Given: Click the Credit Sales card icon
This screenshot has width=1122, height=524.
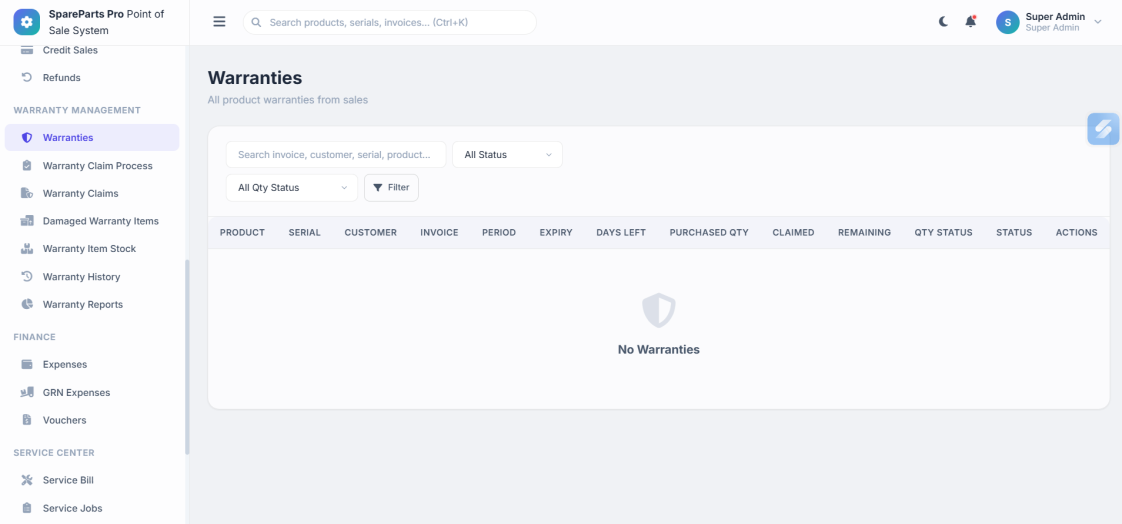Looking at the screenshot, I should [x=27, y=50].
